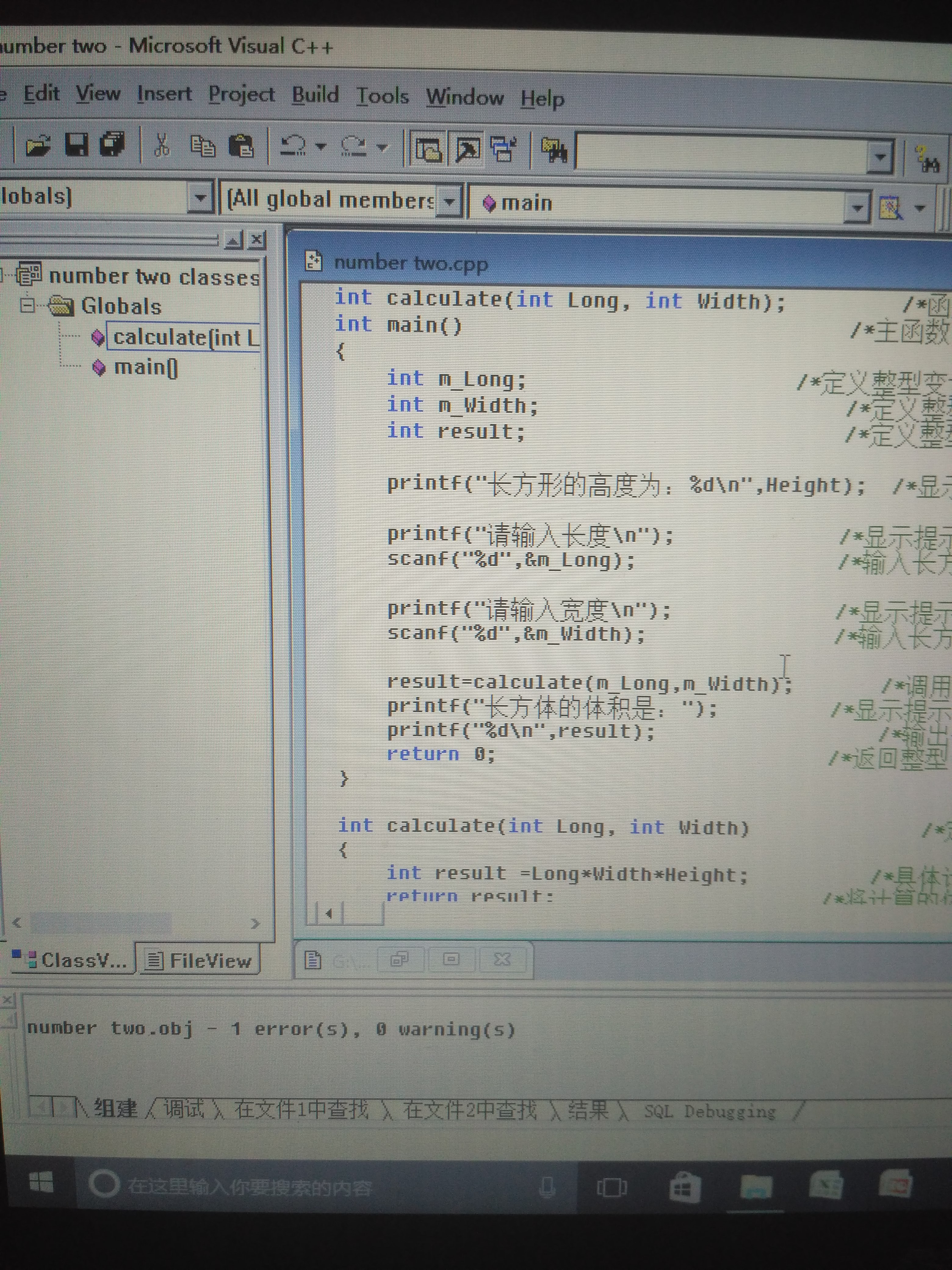Click the taskbar microphone icon
The image size is (952, 1270).
pyautogui.click(x=547, y=1186)
